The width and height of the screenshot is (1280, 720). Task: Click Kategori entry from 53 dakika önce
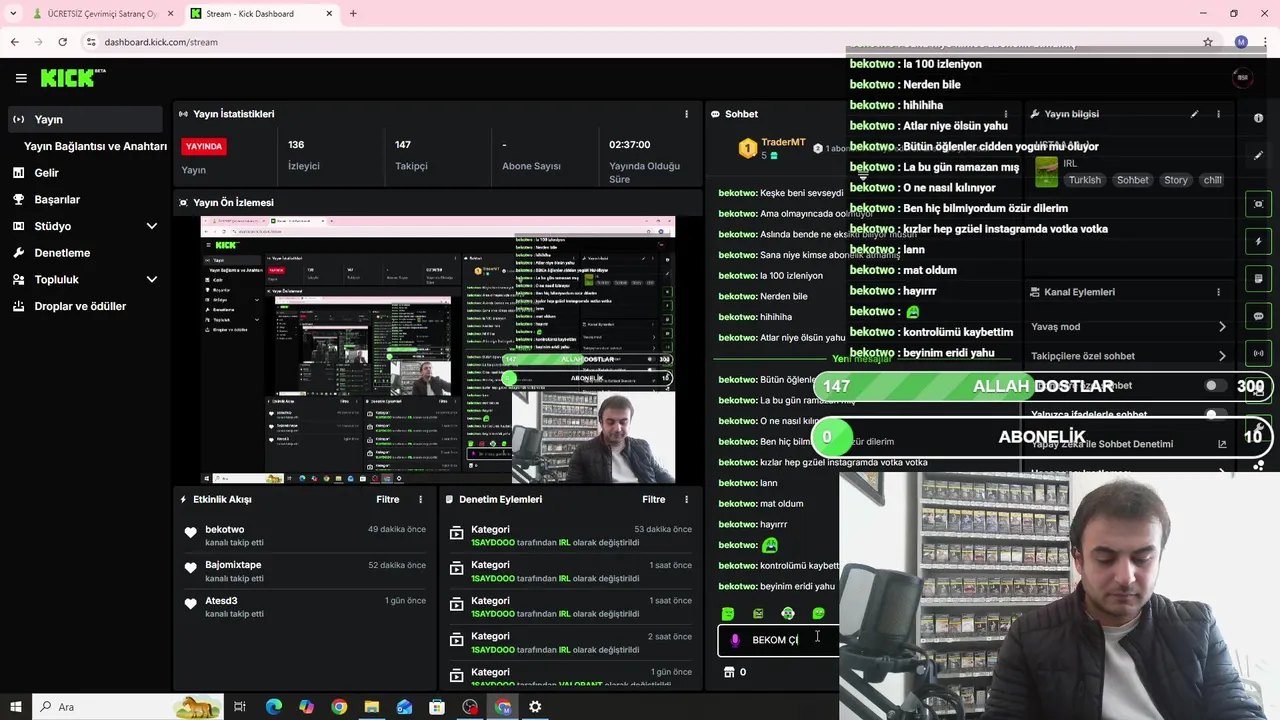pos(570,536)
